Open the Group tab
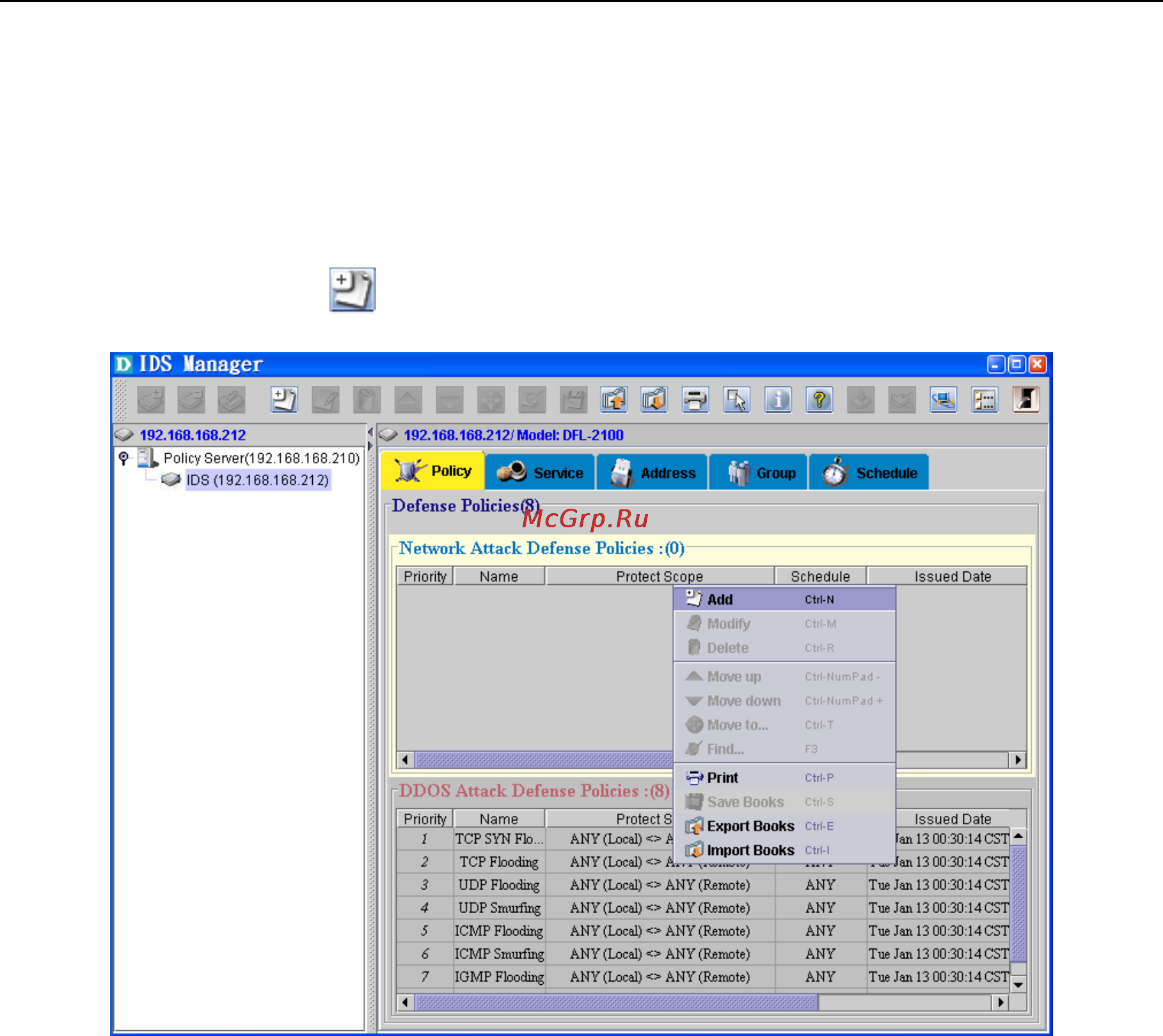Image resolution: width=1163 pixels, height=1036 pixels. [x=759, y=472]
